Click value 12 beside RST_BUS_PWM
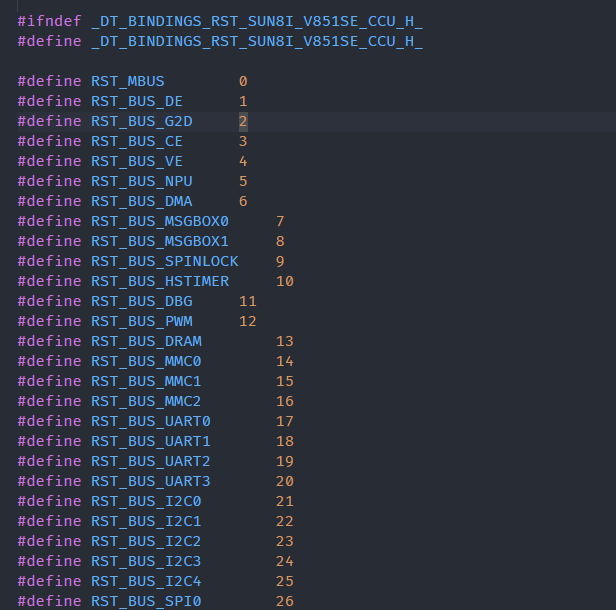 [248, 322]
